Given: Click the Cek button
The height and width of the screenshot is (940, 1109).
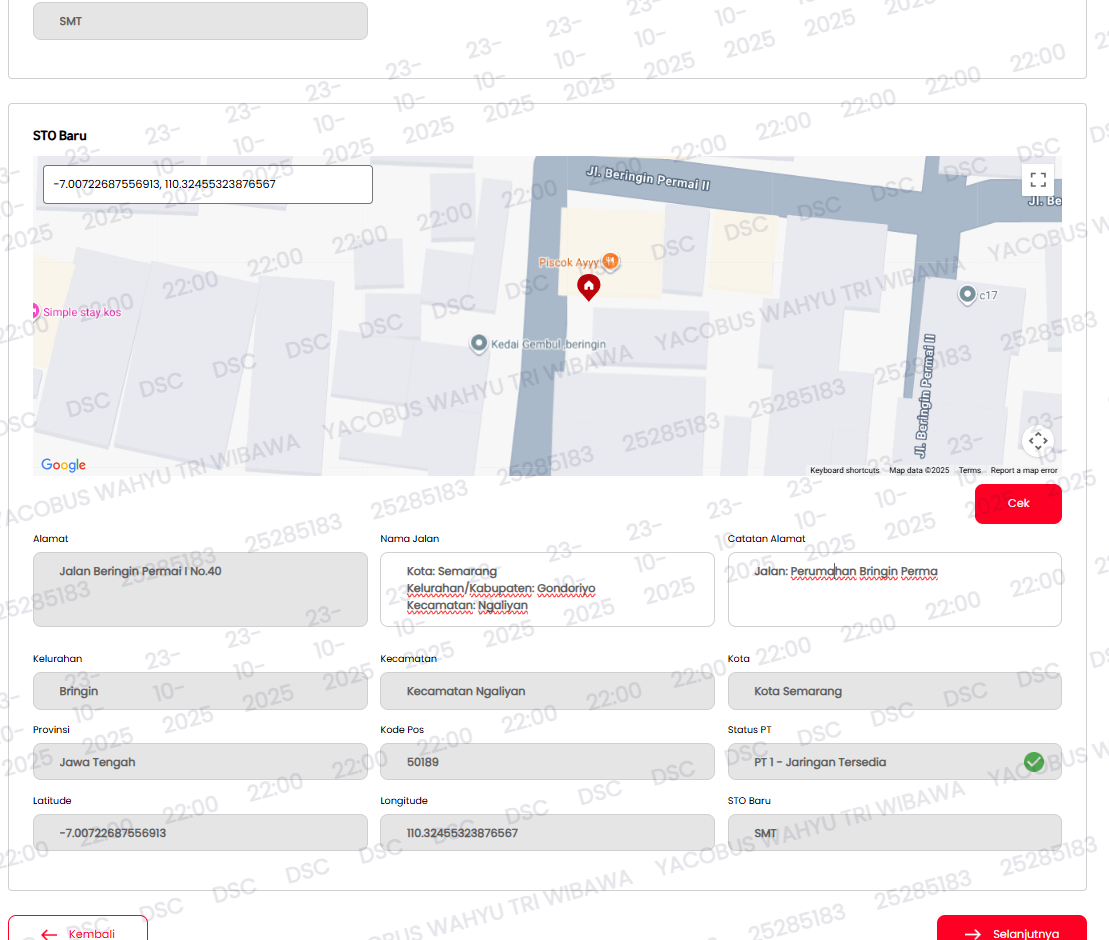Looking at the screenshot, I should (1018, 504).
